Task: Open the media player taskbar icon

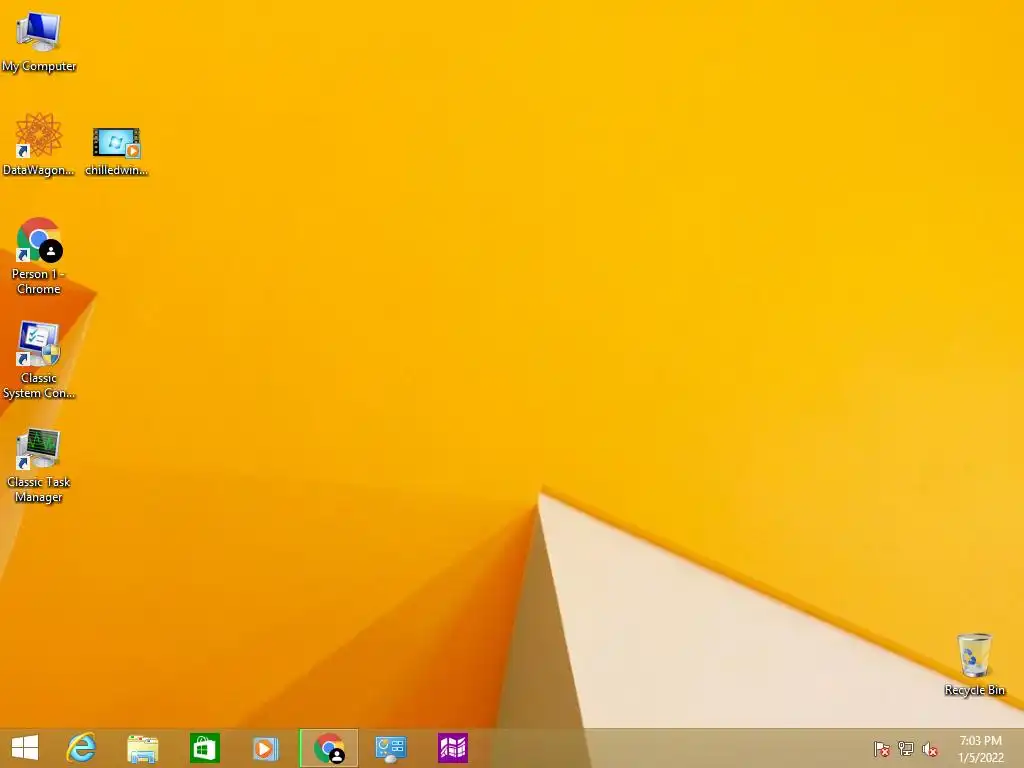Action: pyautogui.click(x=266, y=748)
